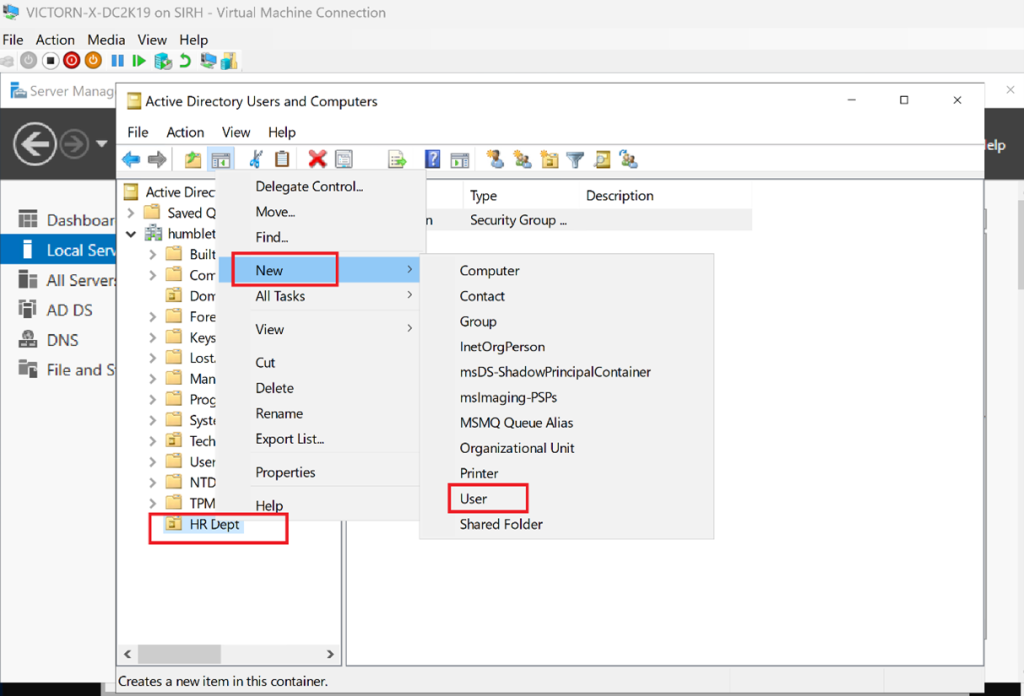
Task: Open AD DS in Server Manager sidebar
Action: [x=56, y=310]
